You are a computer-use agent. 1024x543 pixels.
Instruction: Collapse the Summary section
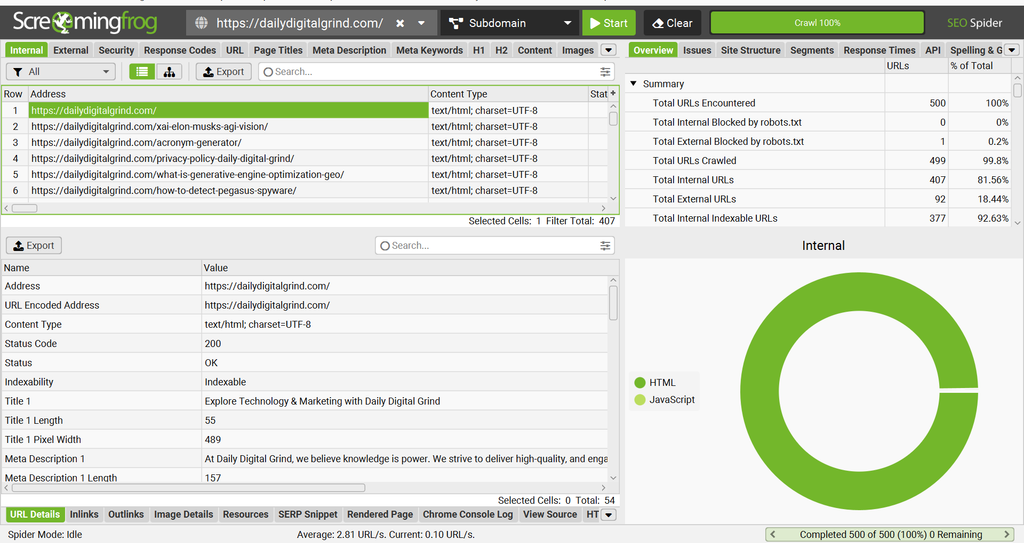[633, 84]
